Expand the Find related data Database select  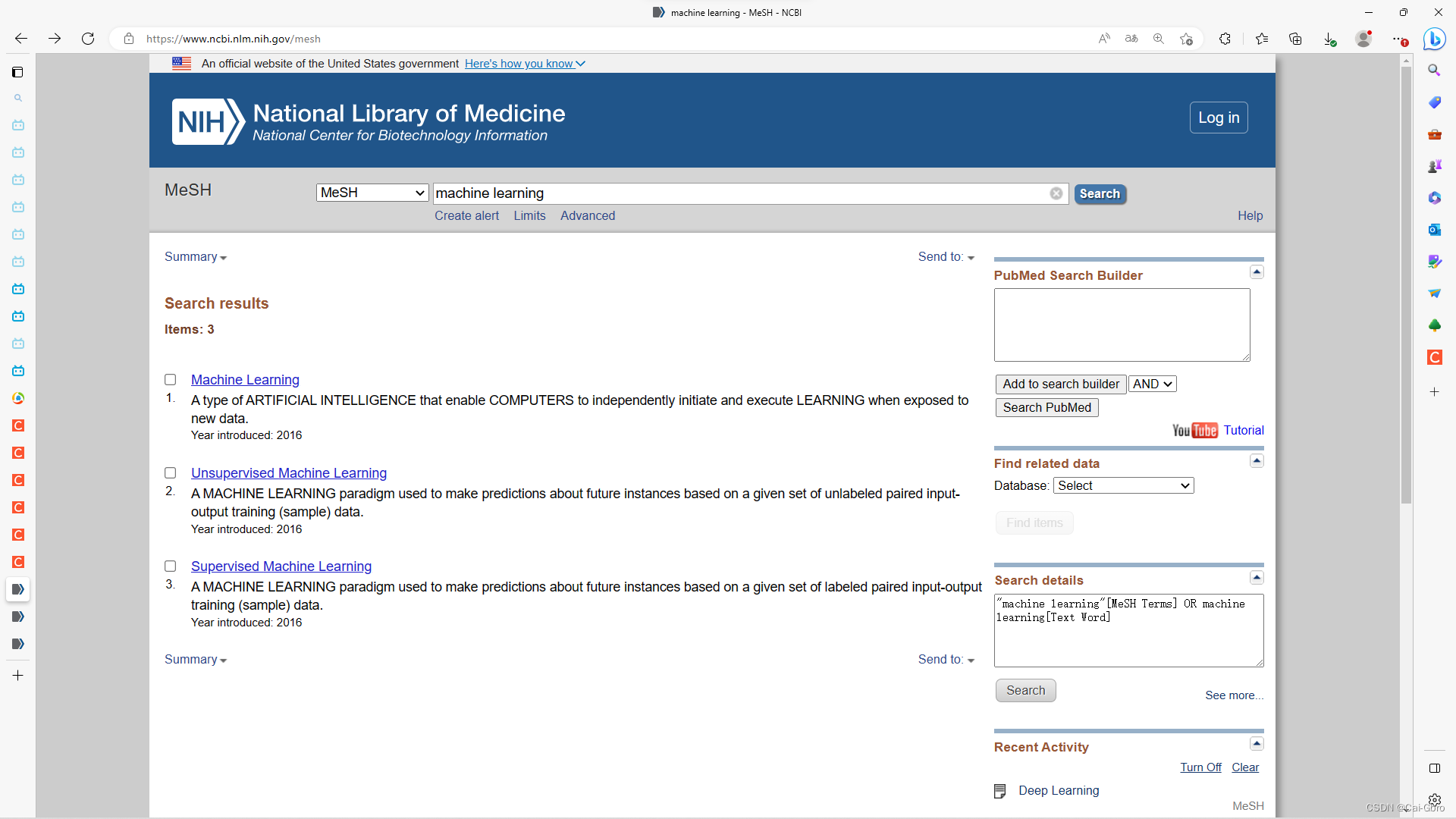(1123, 485)
